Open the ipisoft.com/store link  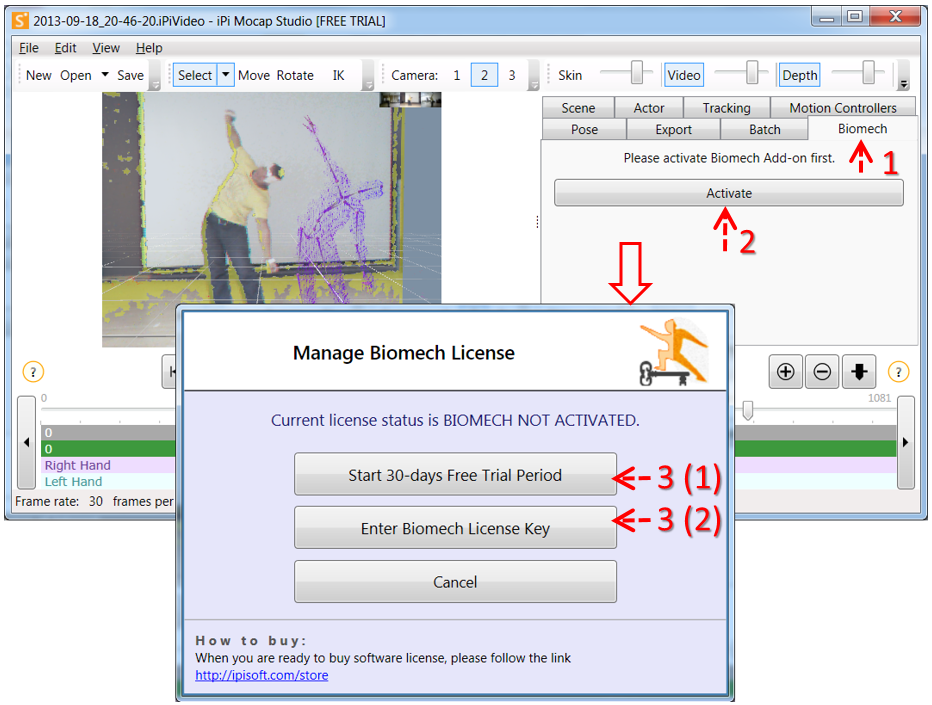262,675
